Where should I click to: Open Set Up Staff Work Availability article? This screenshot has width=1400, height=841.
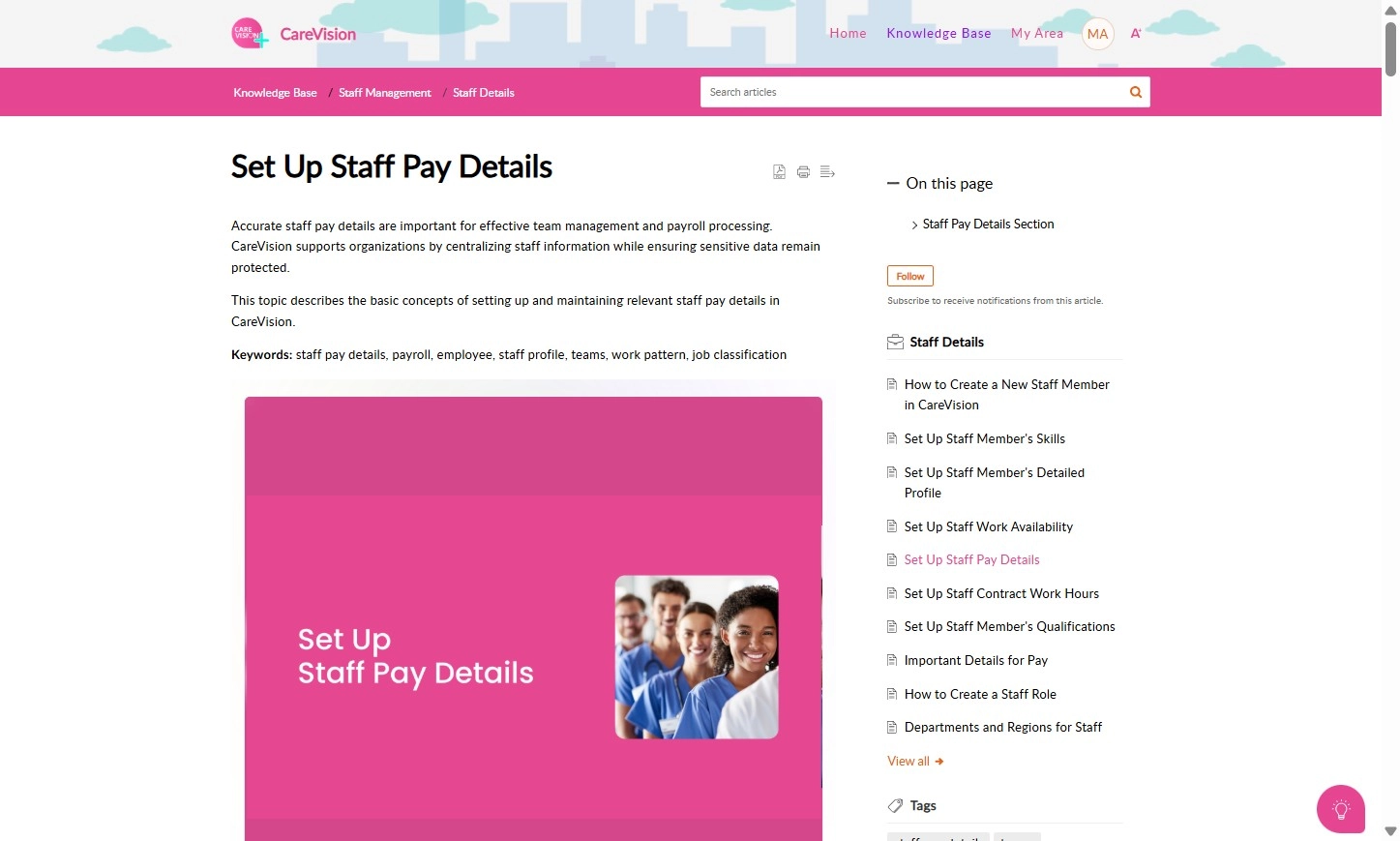(988, 526)
